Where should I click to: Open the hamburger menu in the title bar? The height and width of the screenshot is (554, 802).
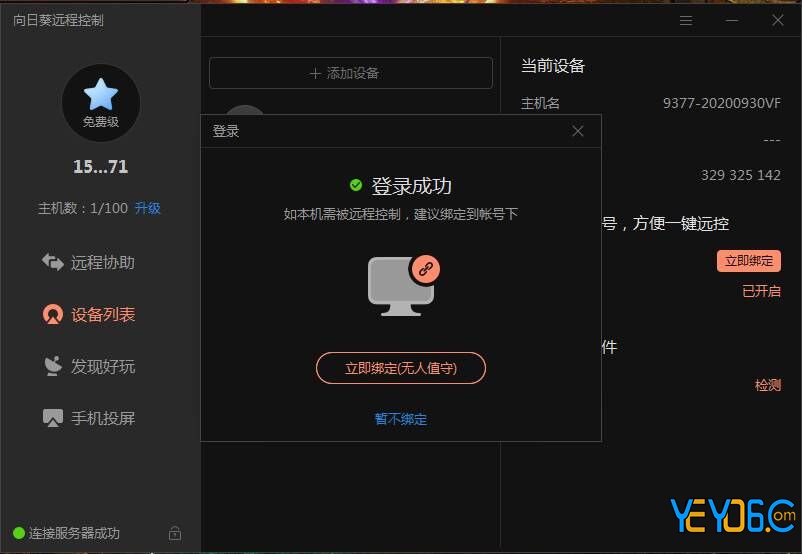pos(686,20)
